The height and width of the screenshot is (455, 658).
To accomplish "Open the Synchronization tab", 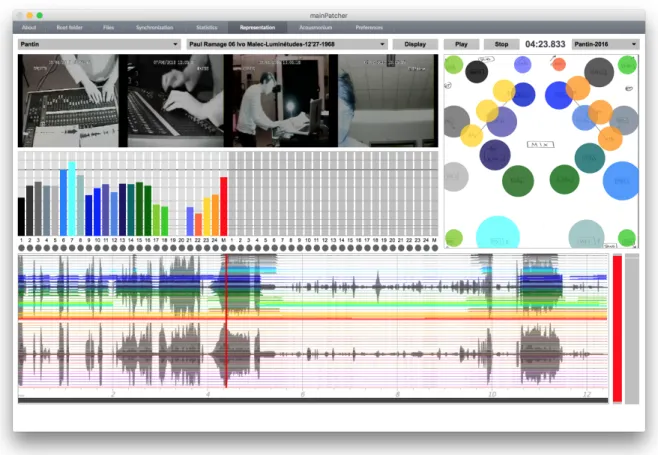I will click(154, 27).
